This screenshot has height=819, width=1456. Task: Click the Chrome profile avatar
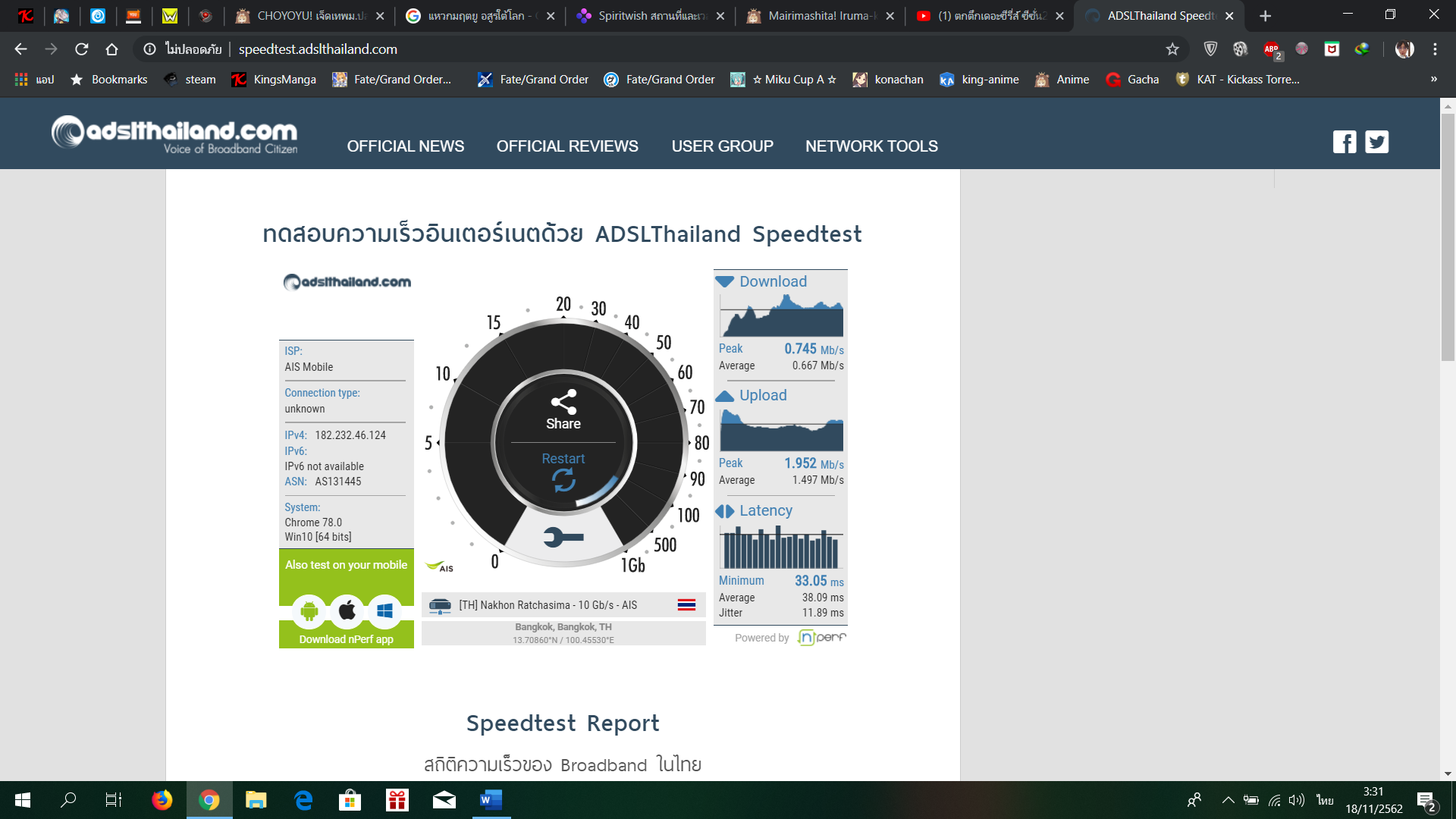1404,49
